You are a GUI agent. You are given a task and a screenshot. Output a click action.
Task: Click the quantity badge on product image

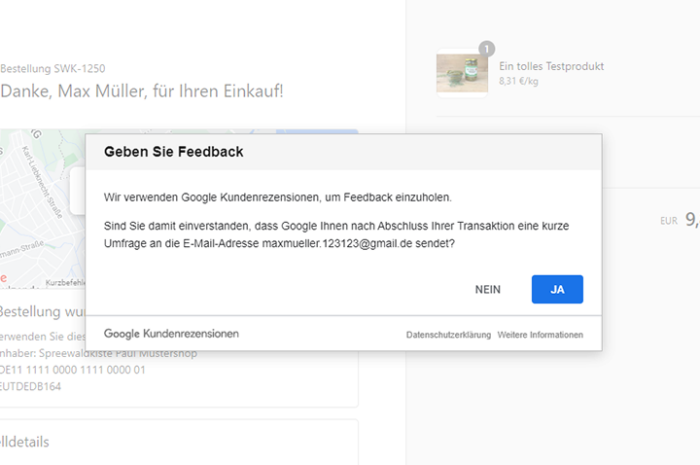pyautogui.click(x=487, y=49)
